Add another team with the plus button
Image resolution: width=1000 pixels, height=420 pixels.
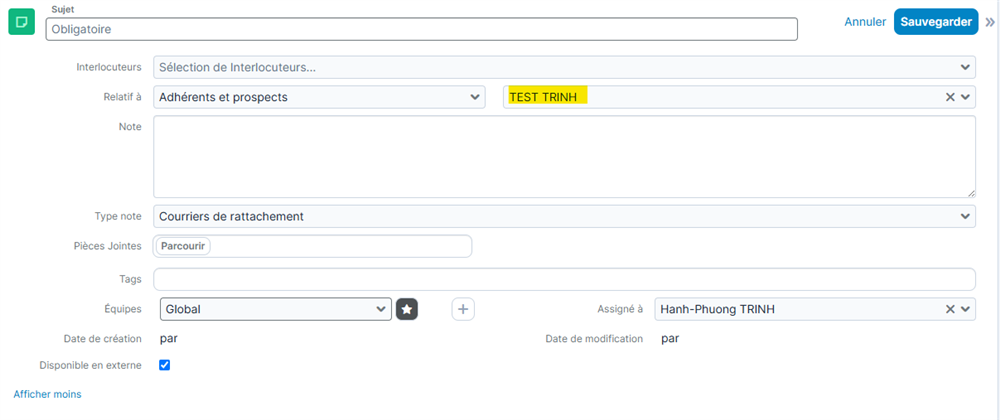click(x=464, y=309)
